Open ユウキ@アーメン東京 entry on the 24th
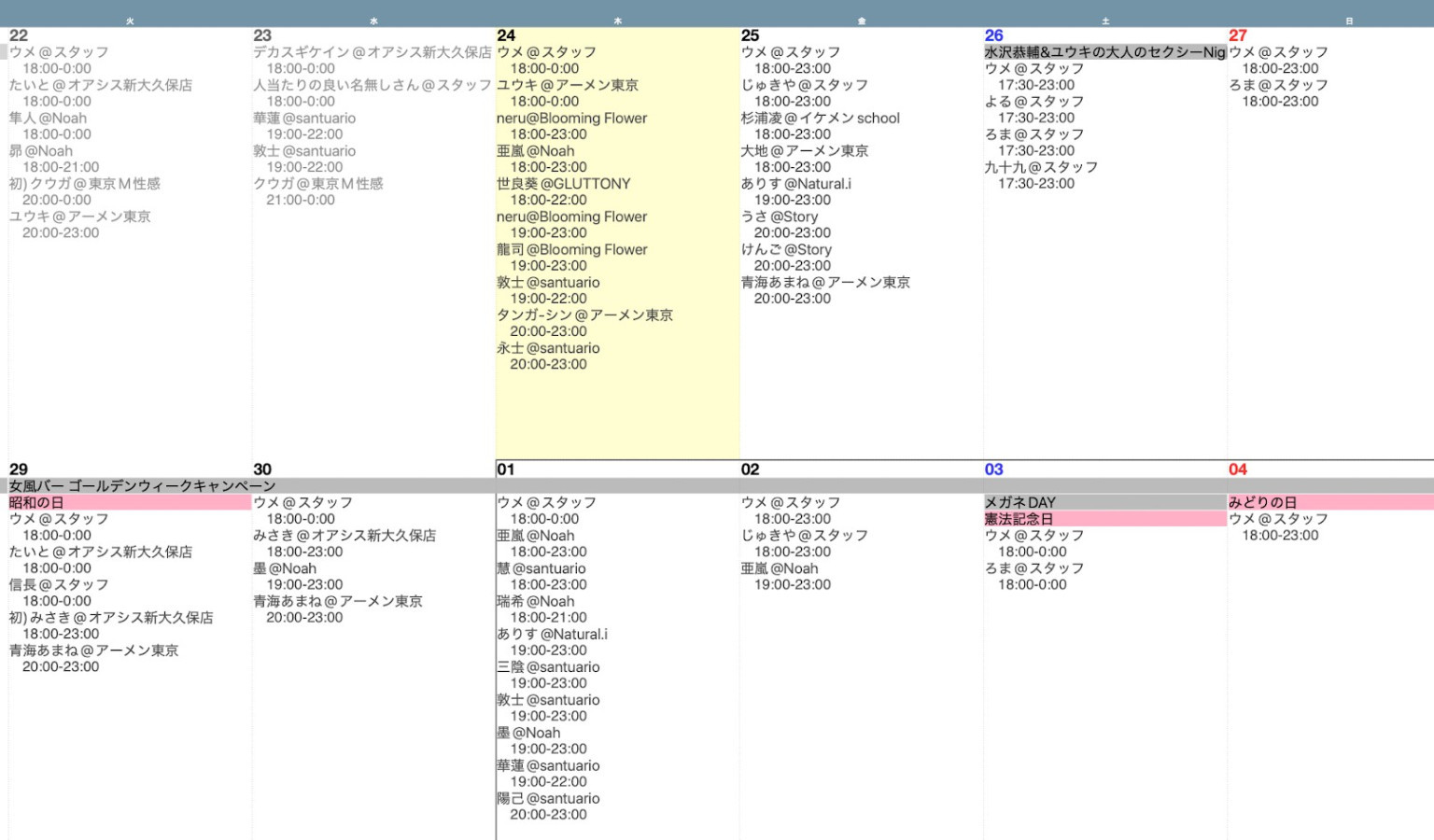This screenshot has height=840, width=1434. 568,85
